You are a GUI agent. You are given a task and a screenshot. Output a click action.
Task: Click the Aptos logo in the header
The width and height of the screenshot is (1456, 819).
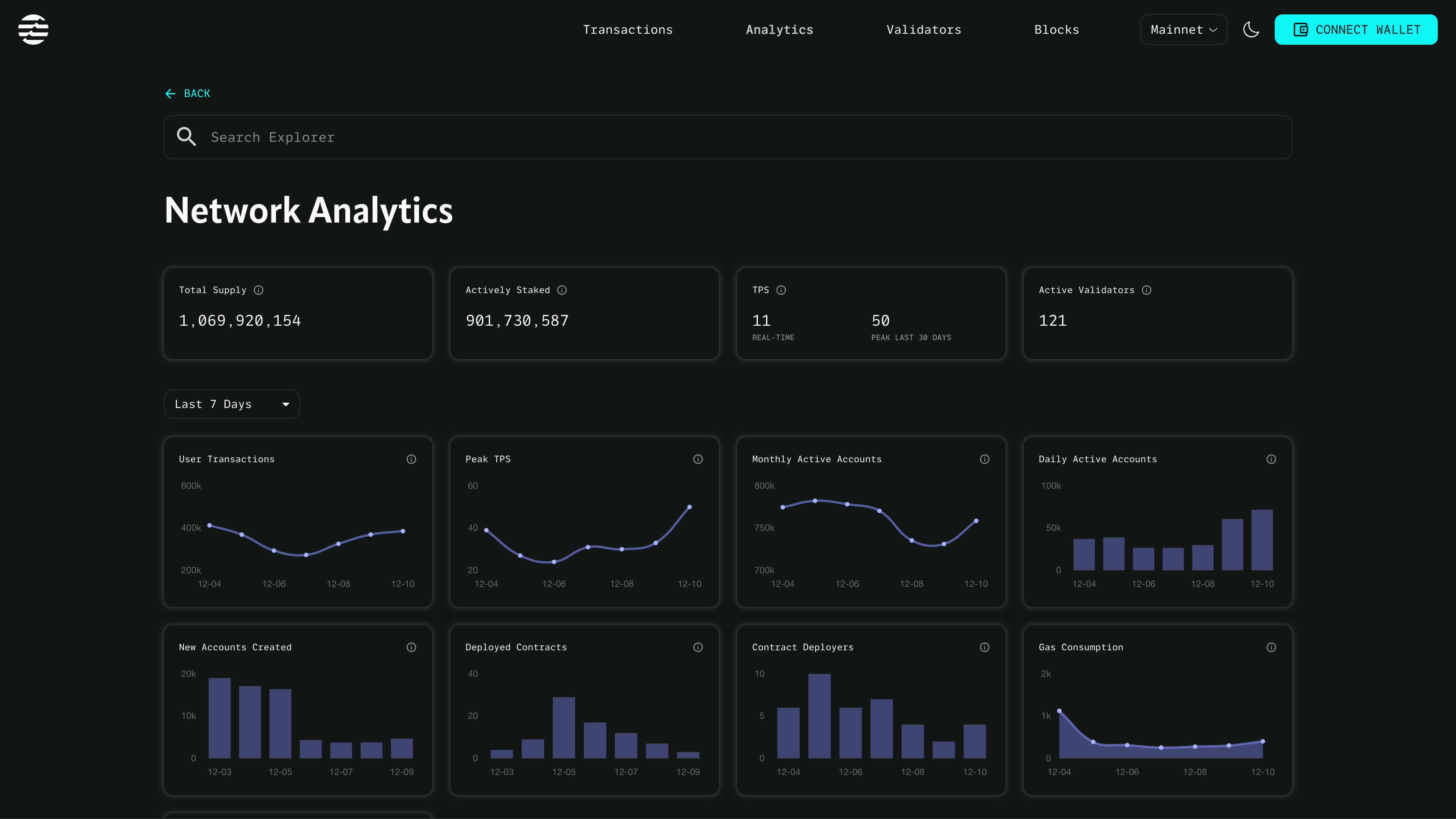pos(33,30)
